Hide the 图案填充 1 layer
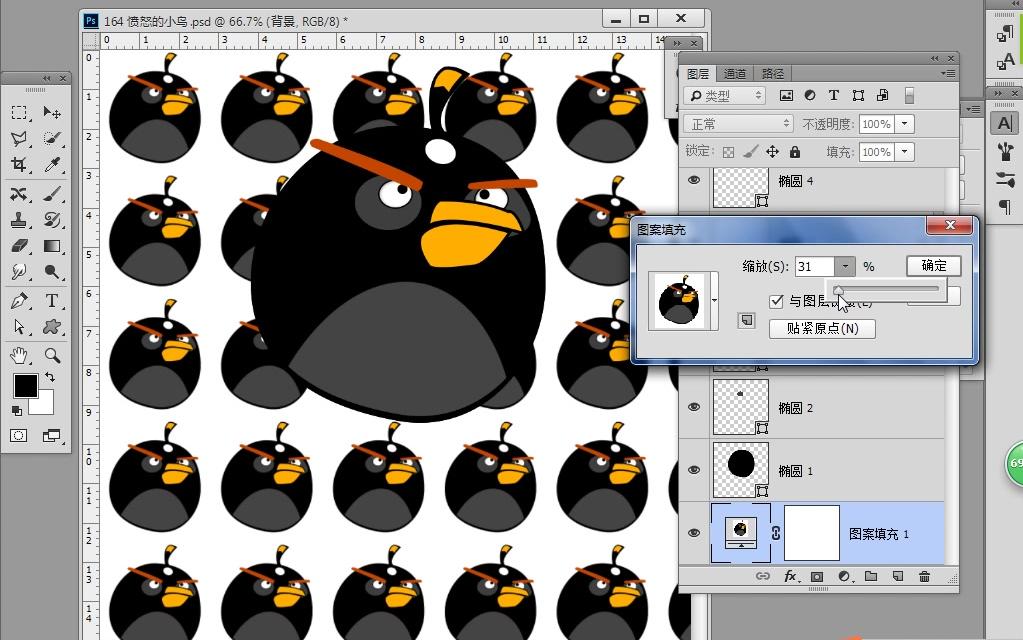The height and width of the screenshot is (640, 1023). 694,533
